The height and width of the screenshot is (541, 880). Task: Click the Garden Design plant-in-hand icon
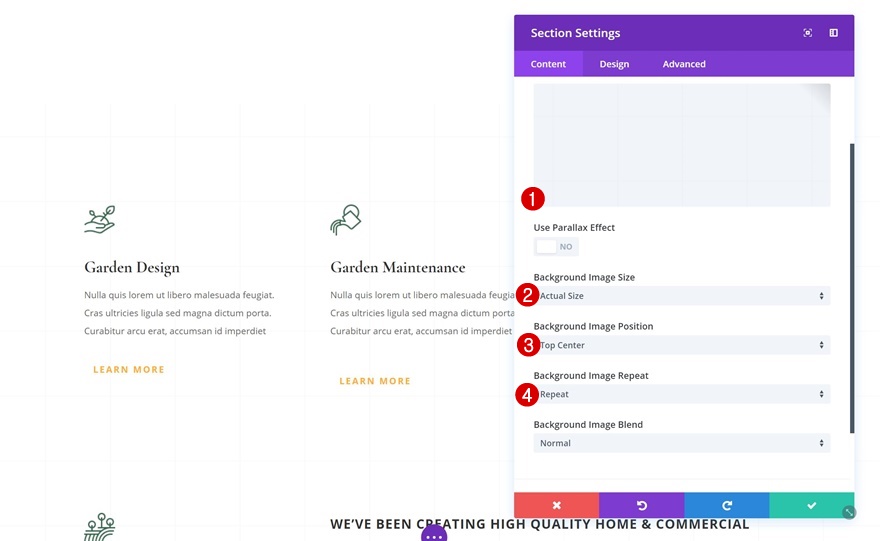(x=100, y=219)
